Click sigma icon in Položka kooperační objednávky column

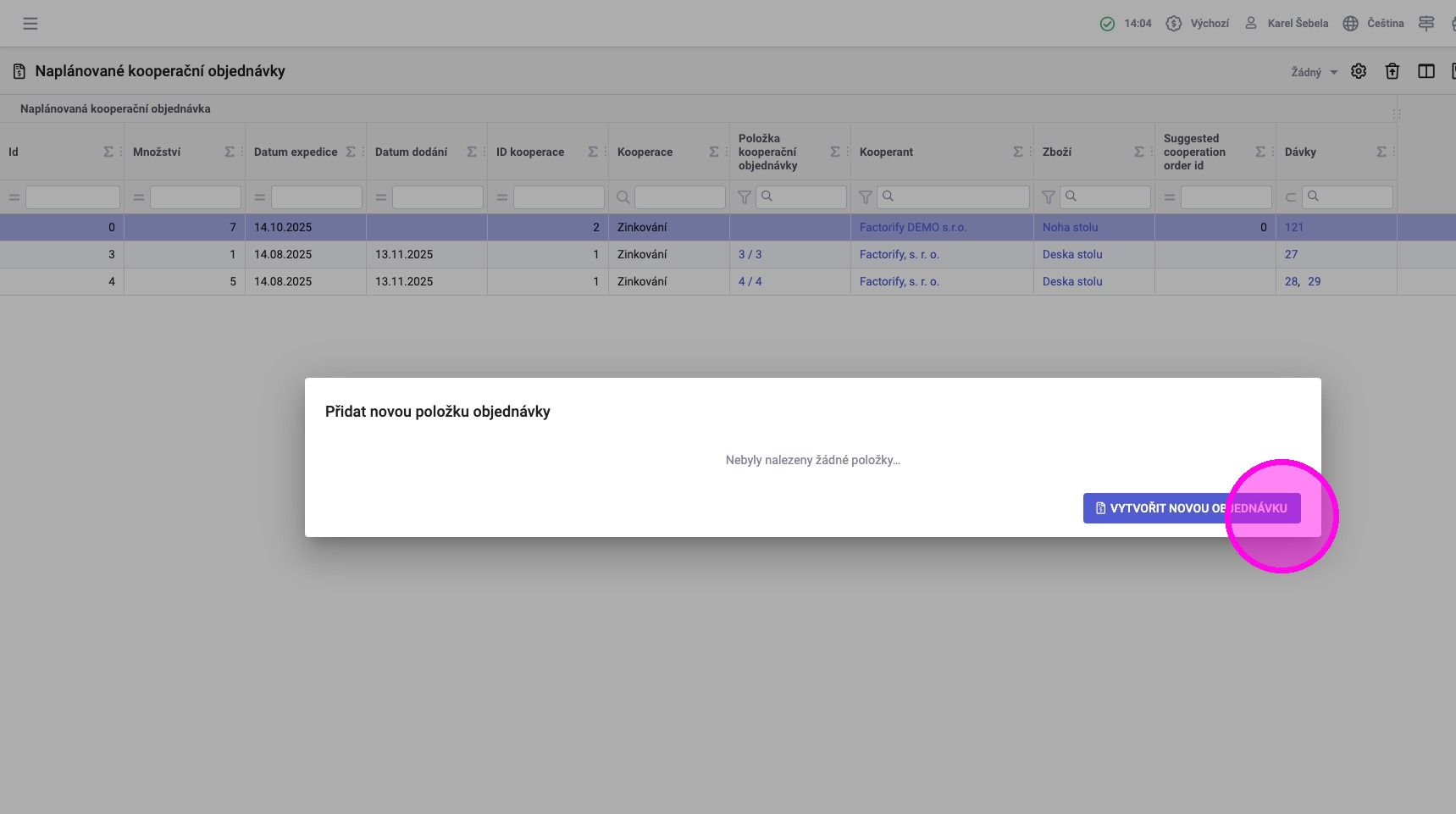pos(835,152)
